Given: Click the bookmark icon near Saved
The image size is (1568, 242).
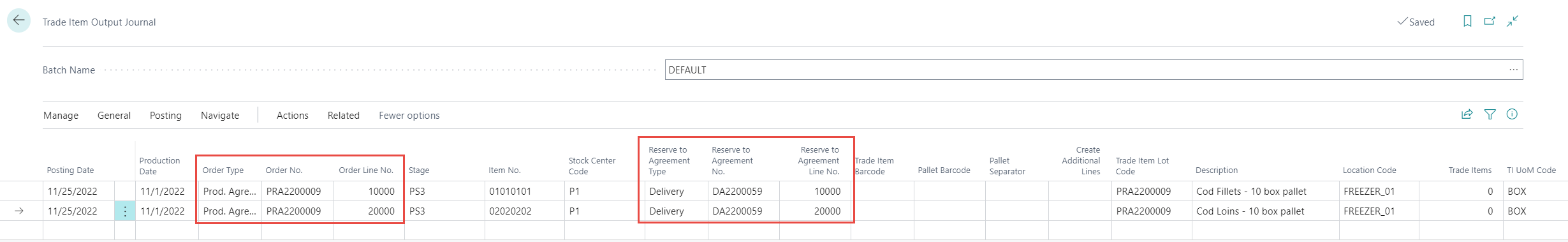Looking at the screenshot, I should pos(1467,21).
